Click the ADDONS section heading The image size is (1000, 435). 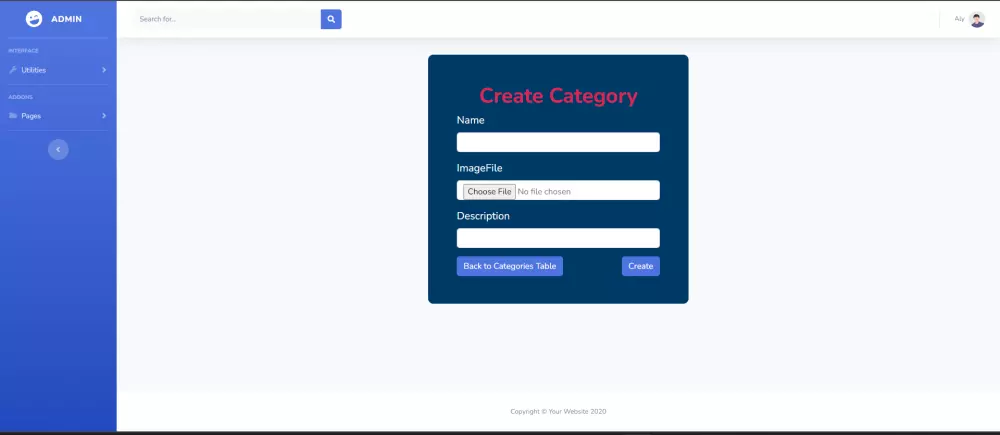pos(20,97)
